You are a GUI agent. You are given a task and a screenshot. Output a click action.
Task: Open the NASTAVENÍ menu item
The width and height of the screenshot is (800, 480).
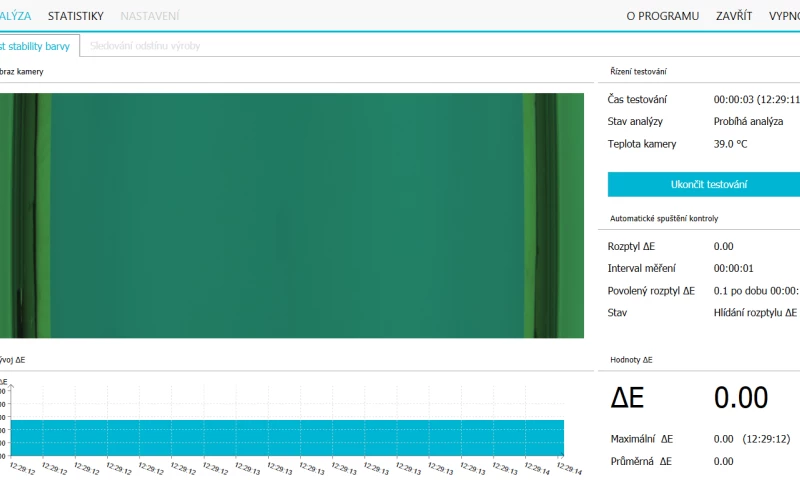coord(151,16)
